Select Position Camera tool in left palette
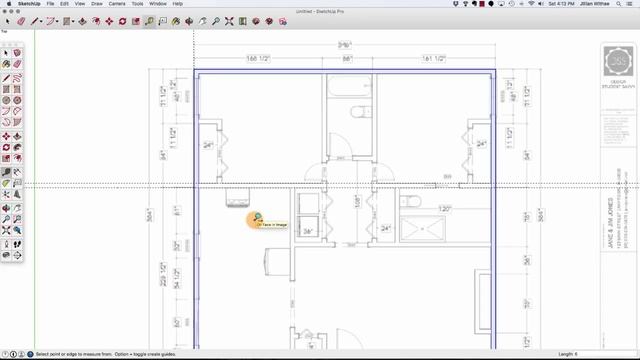This screenshot has width=640, height=360. pyautogui.click(x=6, y=244)
